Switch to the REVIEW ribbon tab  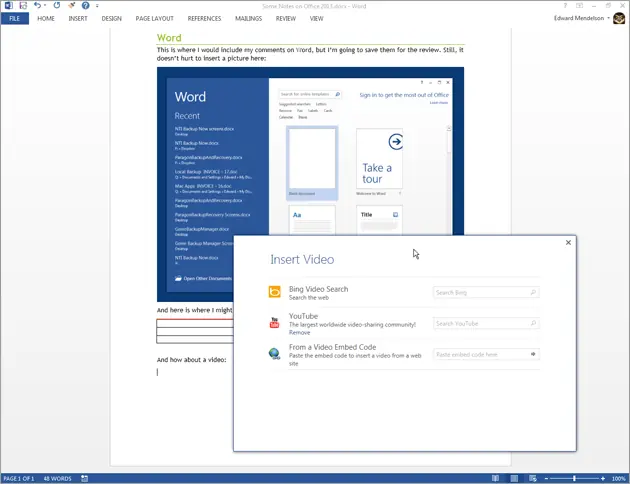click(286, 18)
